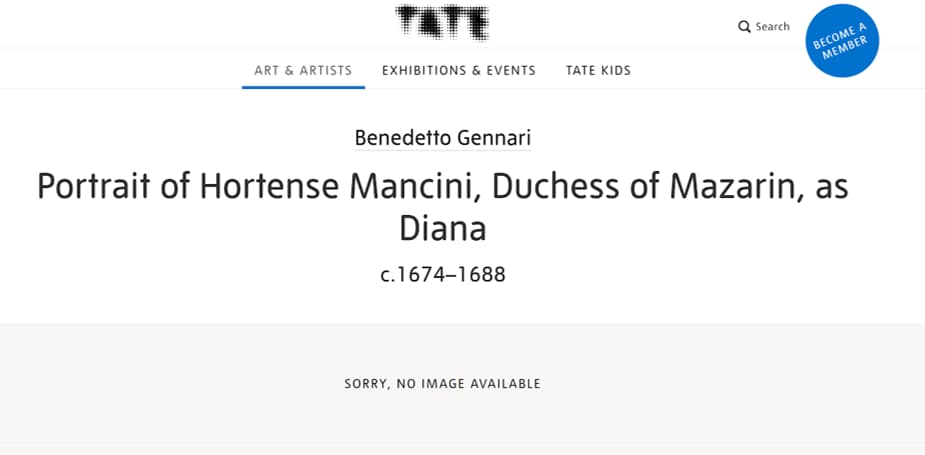
Task: Go to the Tate Kids tab
Action: tap(598, 70)
